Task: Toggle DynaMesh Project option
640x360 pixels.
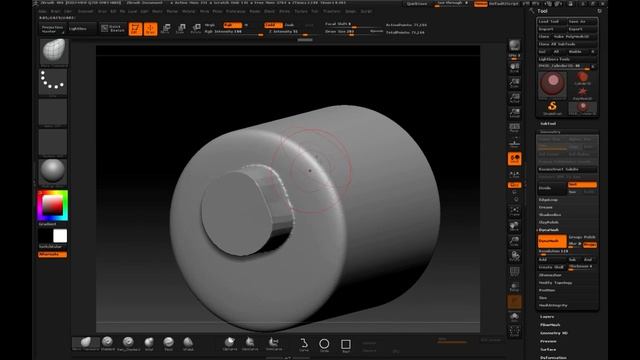Action: [x=589, y=244]
